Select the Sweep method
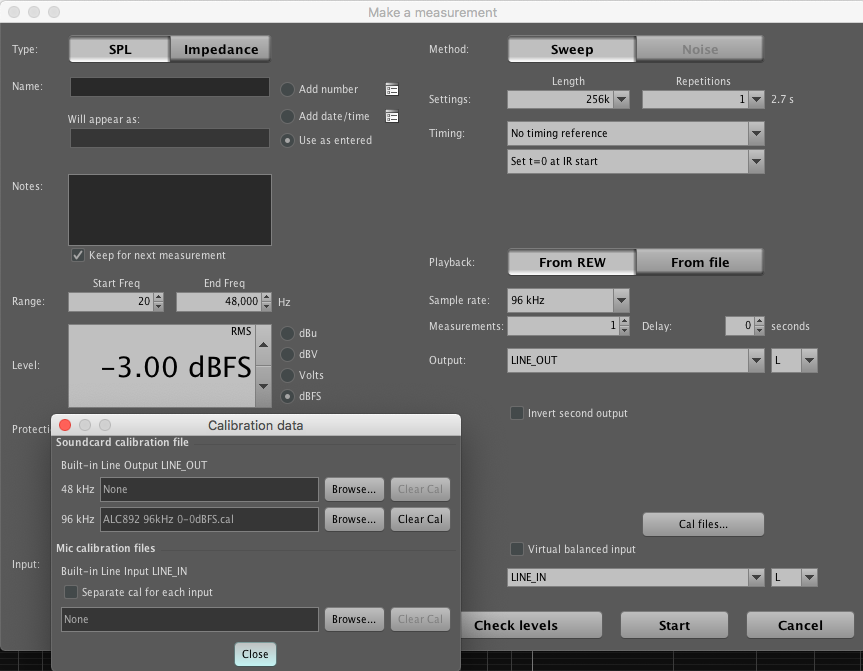 coord(572,50)
